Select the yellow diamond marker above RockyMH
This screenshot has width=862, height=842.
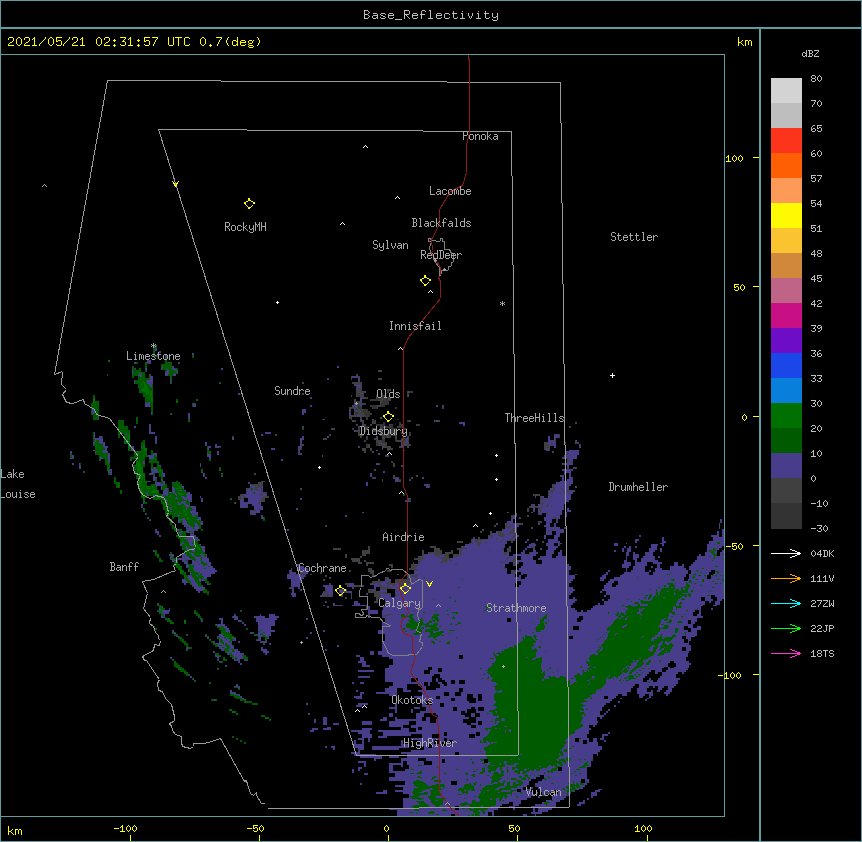(249, 204)
